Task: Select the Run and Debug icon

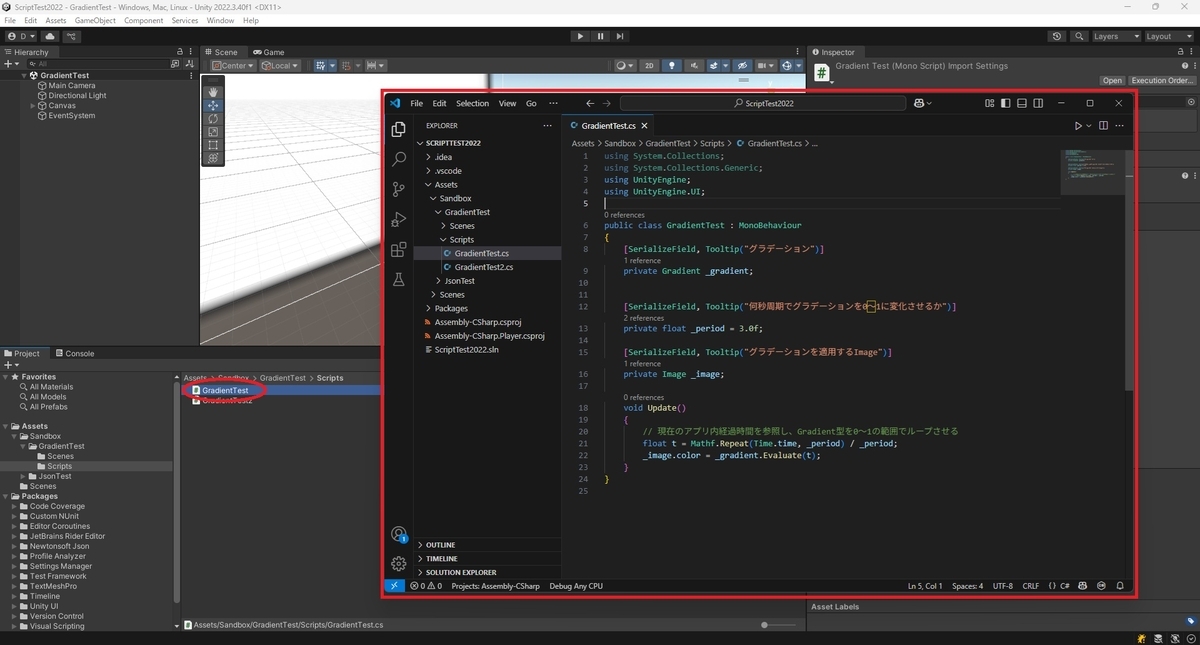Action: pyautogui.click(x=398, y=219)
